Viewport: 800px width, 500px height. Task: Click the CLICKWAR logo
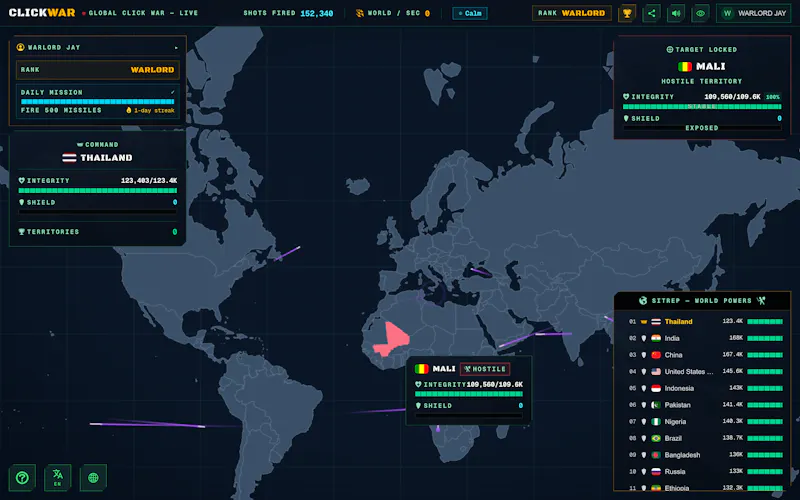(42, 13)
